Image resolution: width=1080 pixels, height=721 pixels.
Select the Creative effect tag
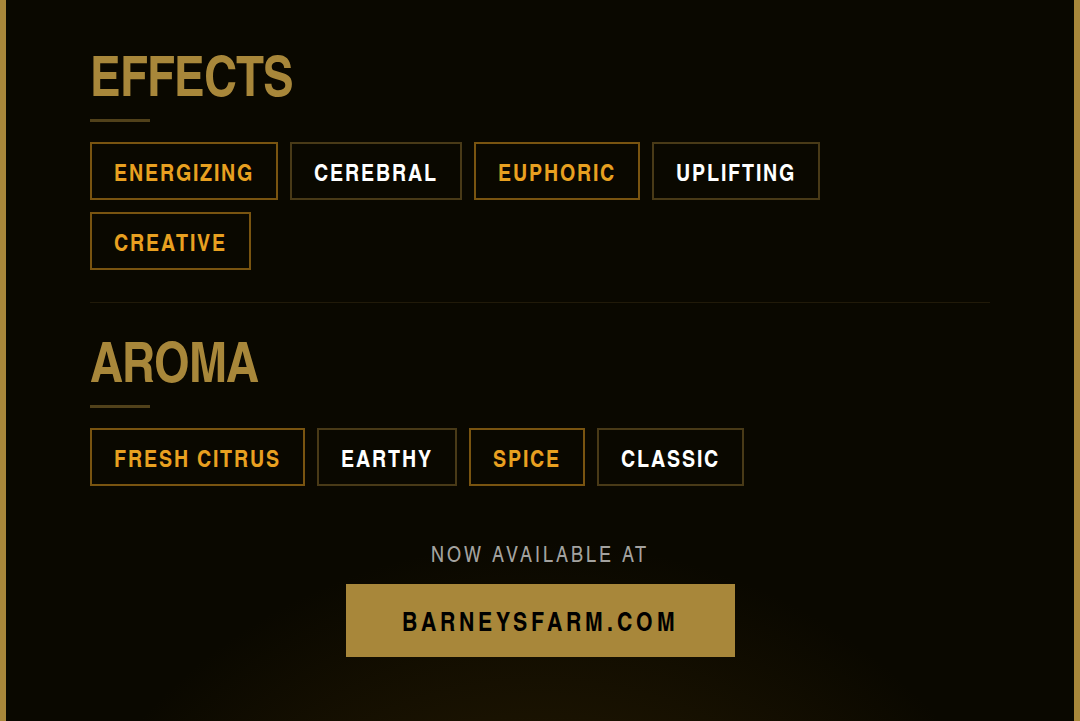(170, 242)
